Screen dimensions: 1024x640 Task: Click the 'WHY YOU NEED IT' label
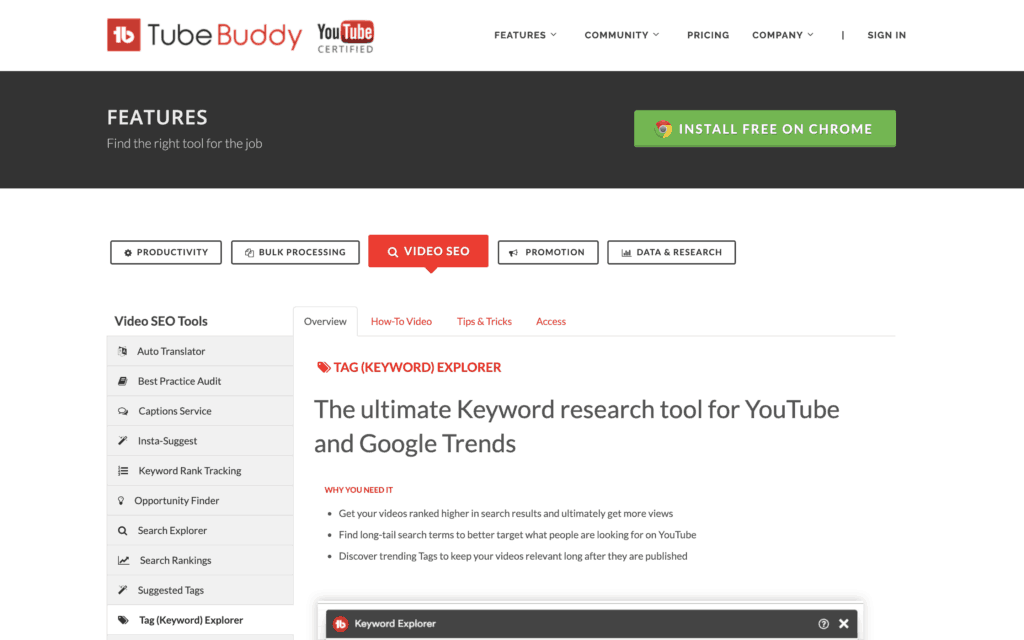[x=359, y=490]
